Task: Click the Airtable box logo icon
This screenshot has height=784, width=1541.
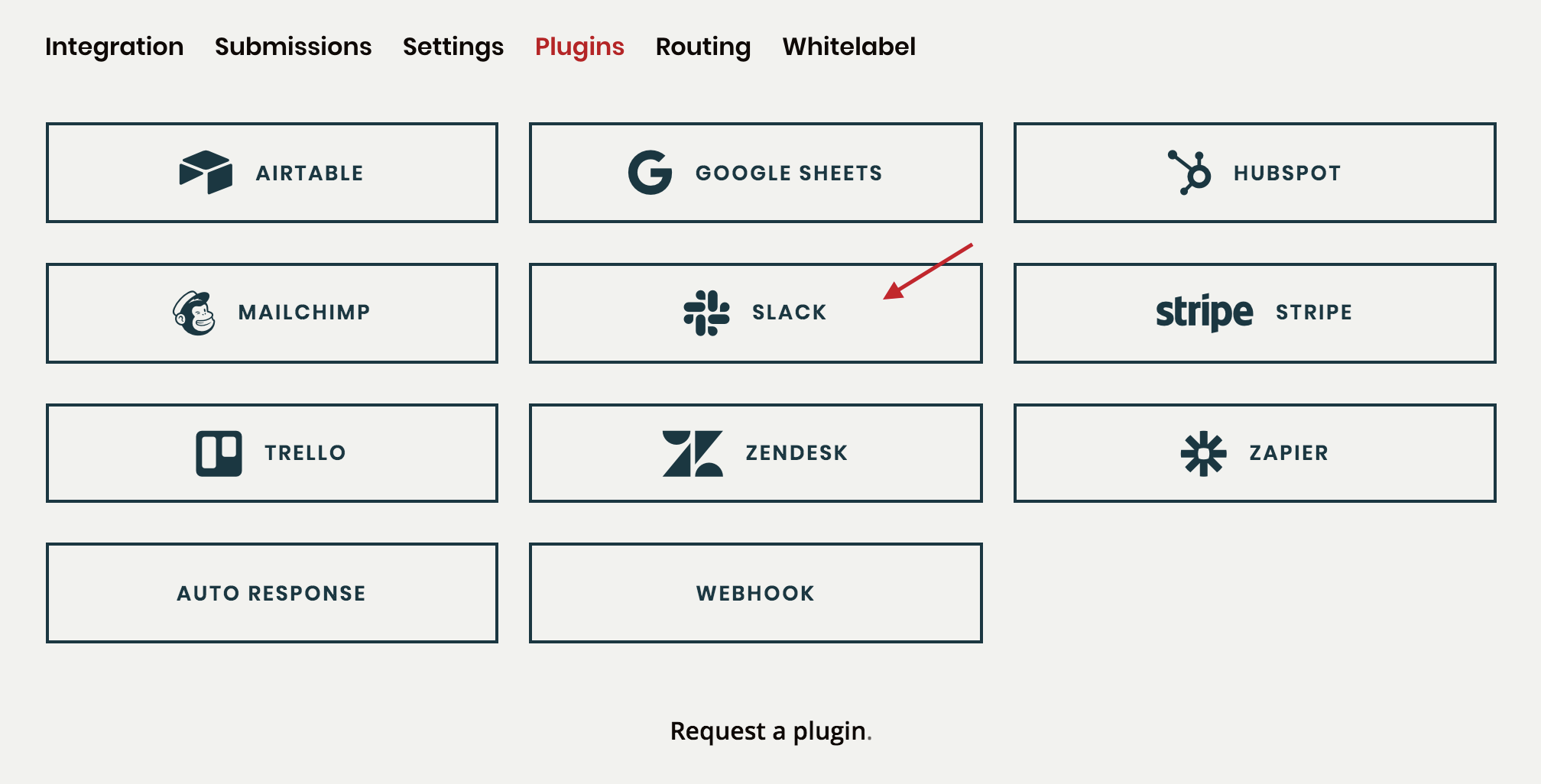Action: coord(206,173)
